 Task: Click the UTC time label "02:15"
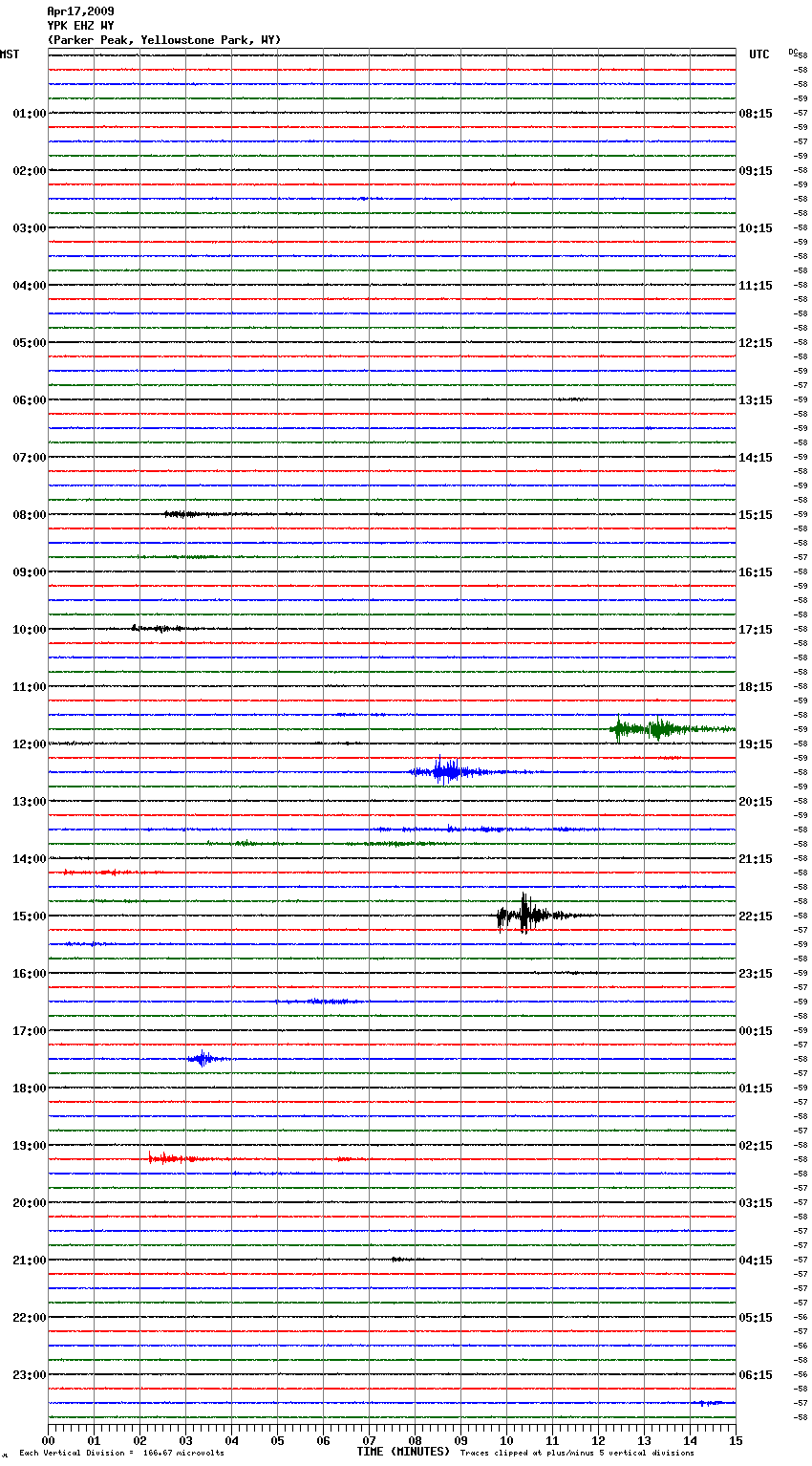756,1146
